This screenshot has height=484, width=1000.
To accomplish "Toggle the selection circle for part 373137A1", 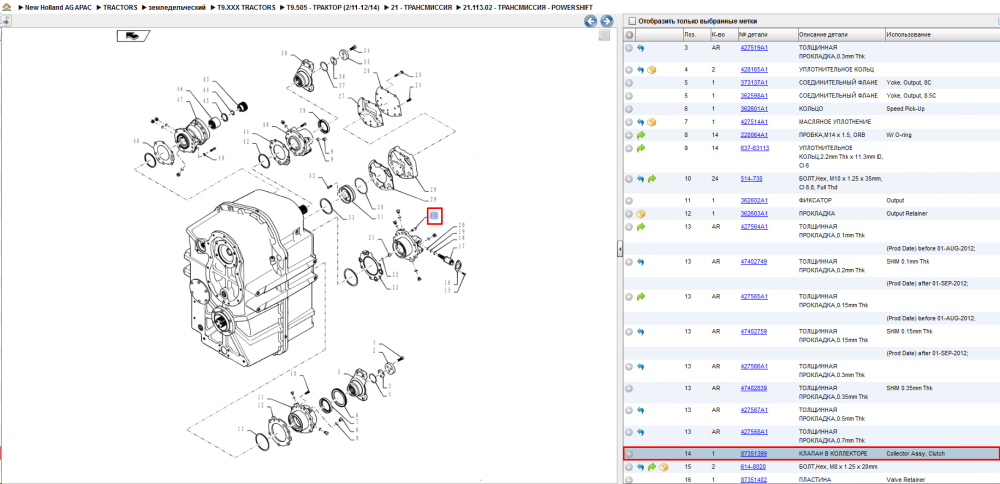I will [629, 83].
